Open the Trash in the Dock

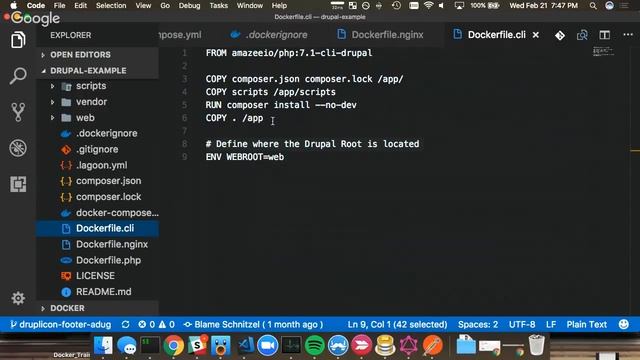(536, 345)
